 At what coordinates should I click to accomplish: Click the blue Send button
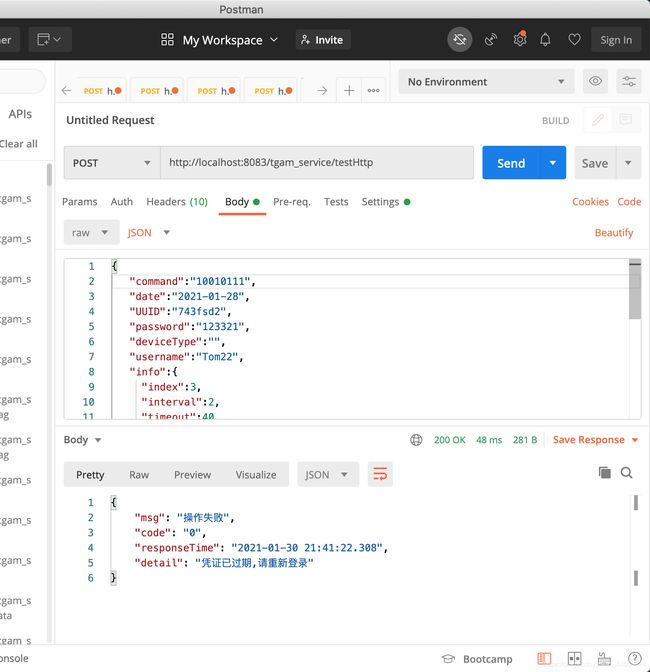point(511,163)
